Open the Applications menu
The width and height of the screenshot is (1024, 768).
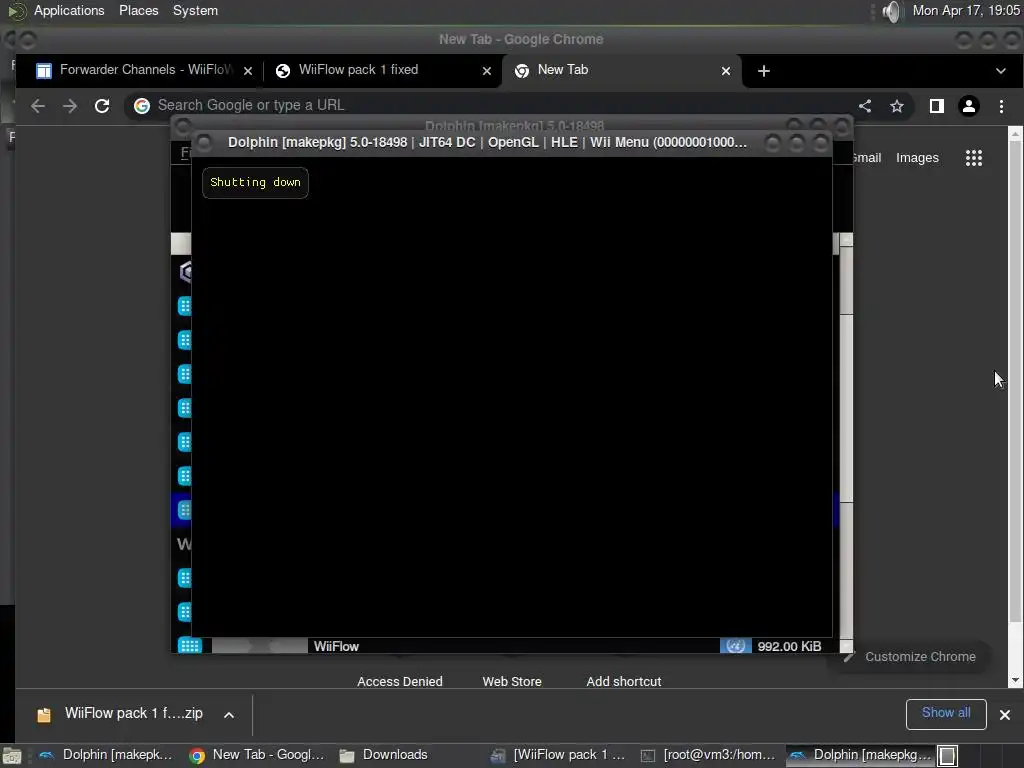pos(69,10)
